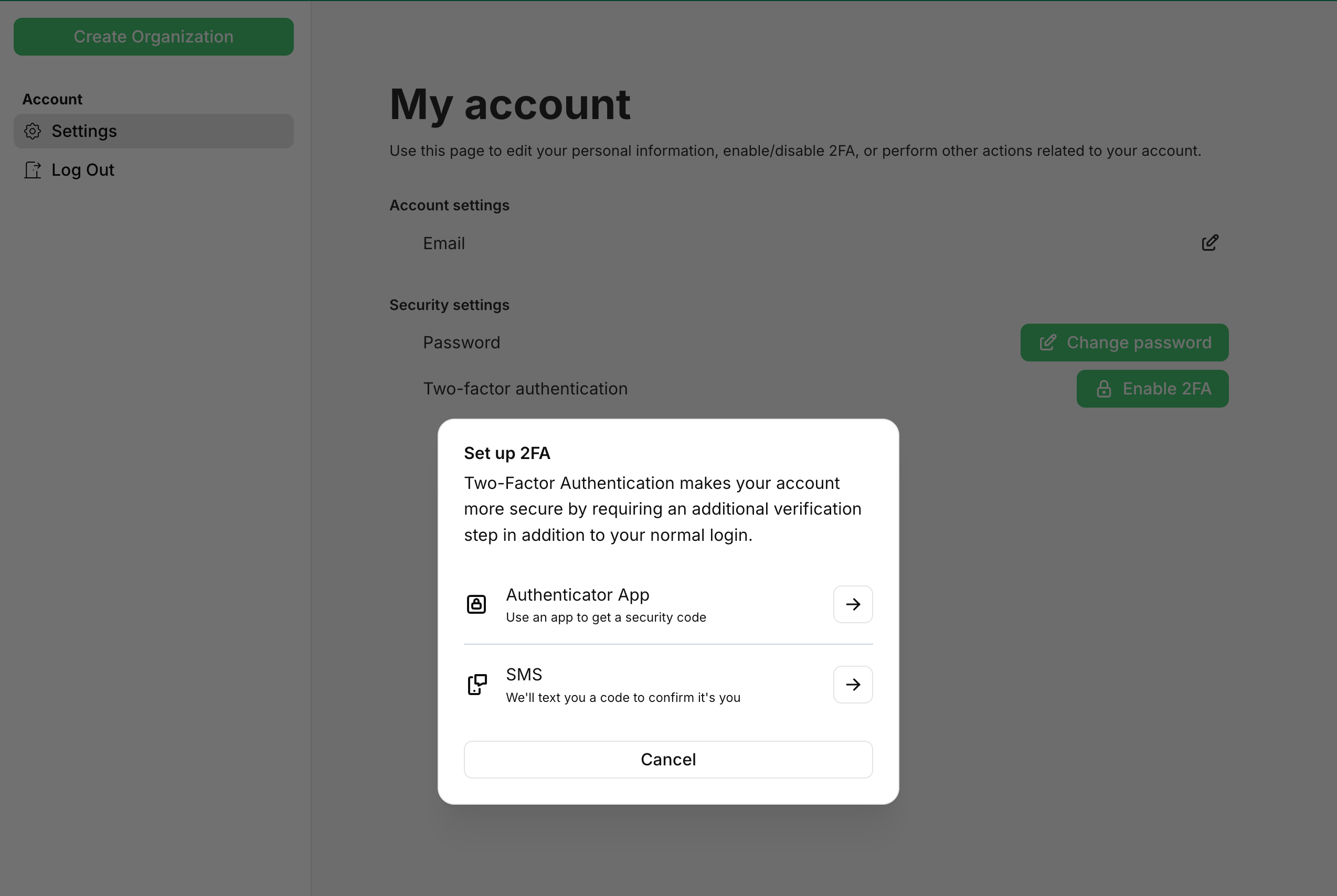Click the Account settings section heading
Image resolution: width=1337 pixels, height=896 pixels.
point(449,205)
